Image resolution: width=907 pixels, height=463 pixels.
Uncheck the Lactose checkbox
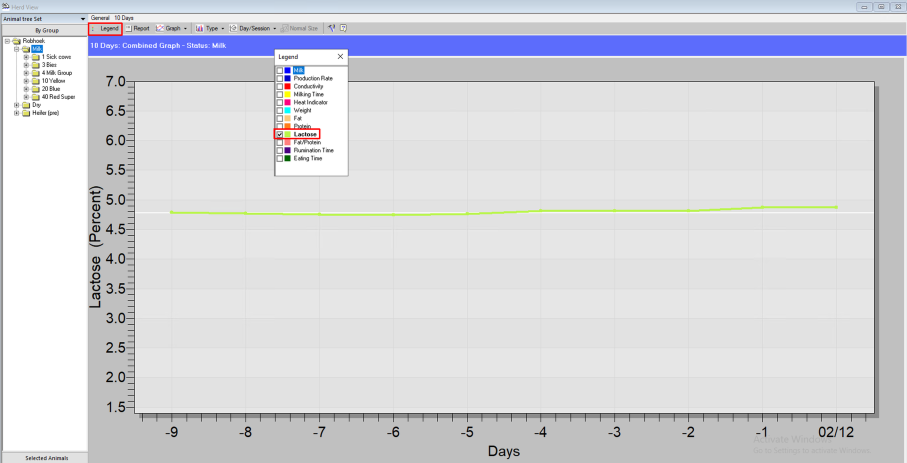tap(280, 134)
